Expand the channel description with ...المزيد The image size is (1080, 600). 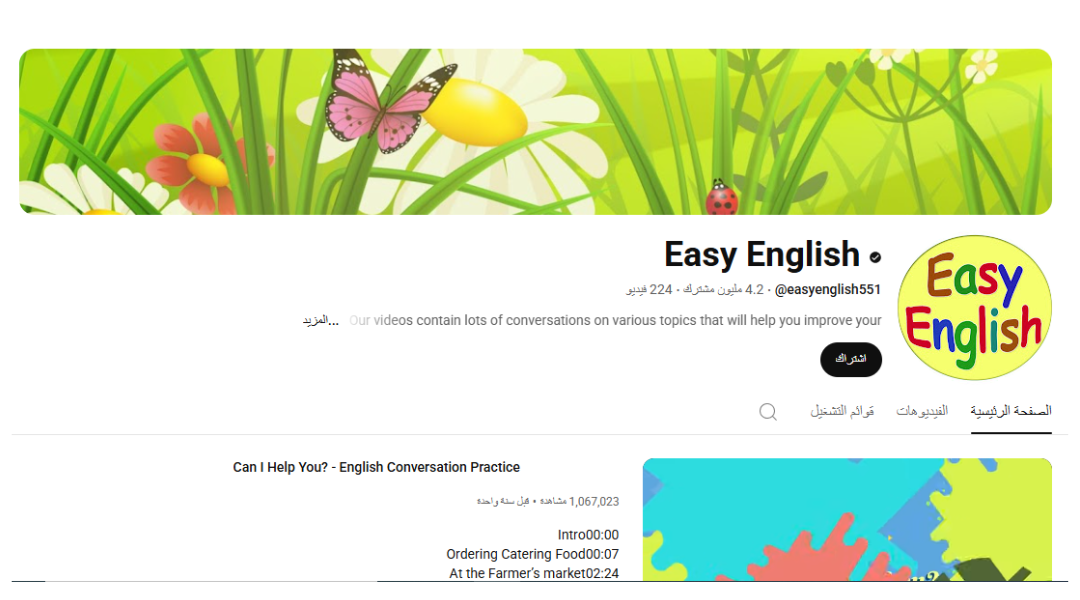click(x=321, y=320)
